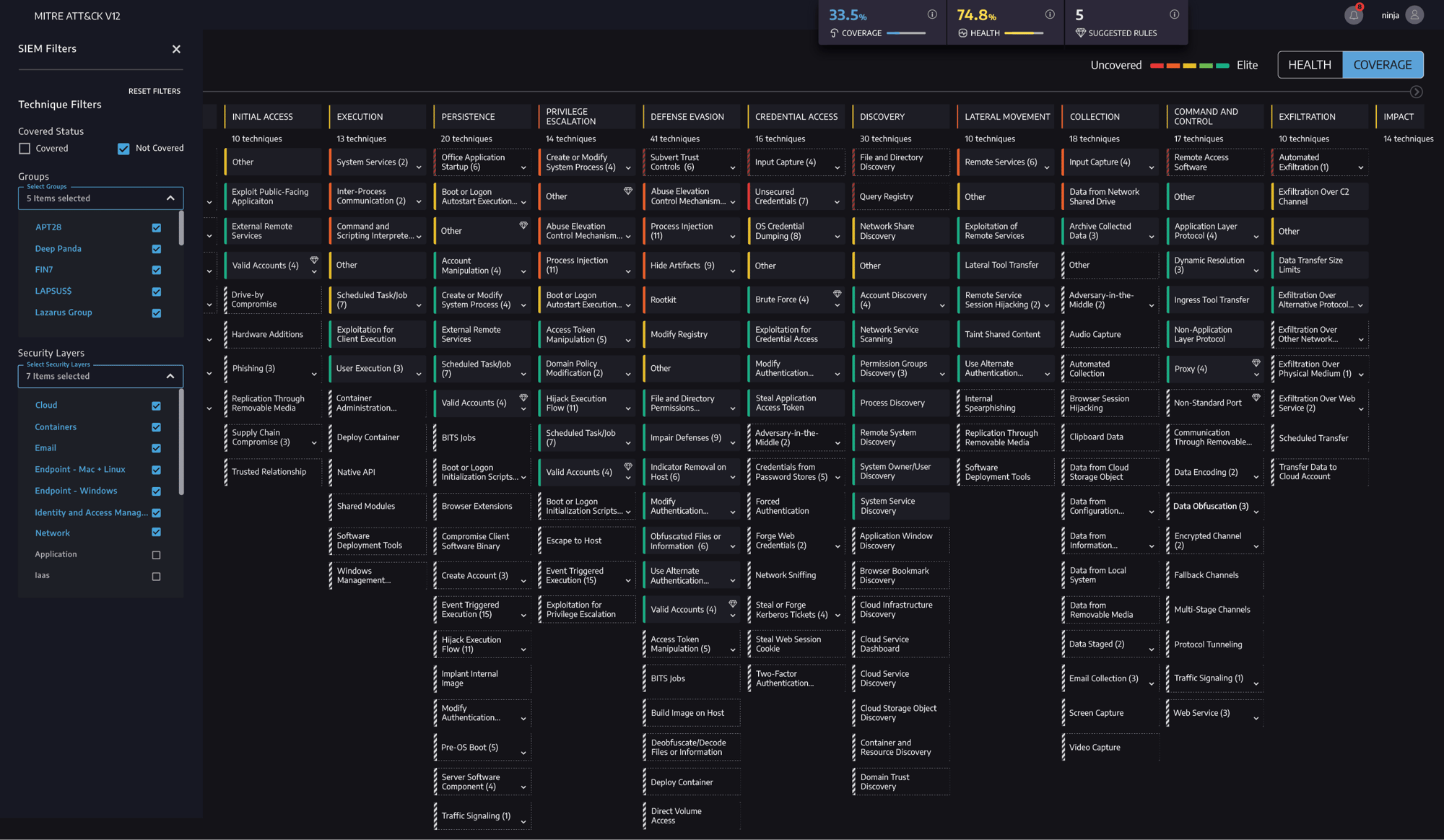This screenshot has height=840, width=1444.
Task: Click the Groups list scrollbar
Action: point(181,229)
